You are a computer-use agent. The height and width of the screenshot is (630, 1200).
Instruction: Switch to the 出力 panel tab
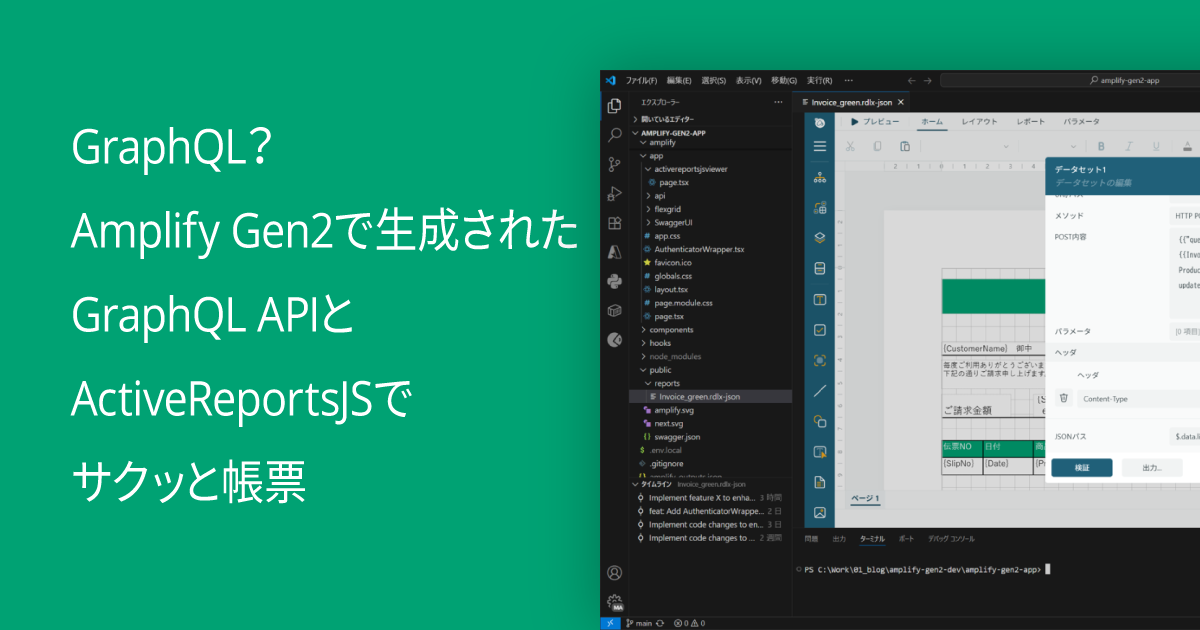pyautogui.click(x=839, y=538)
